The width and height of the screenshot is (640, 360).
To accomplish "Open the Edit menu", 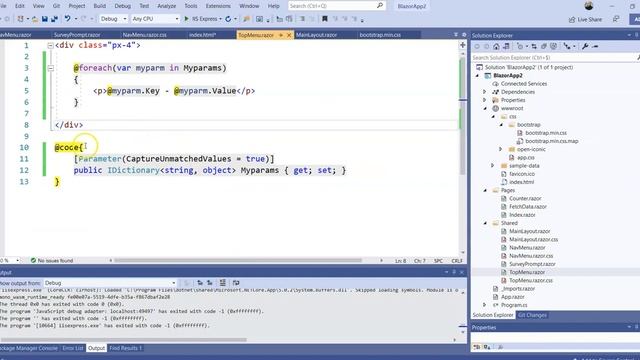I will click(x=20, y=6).
